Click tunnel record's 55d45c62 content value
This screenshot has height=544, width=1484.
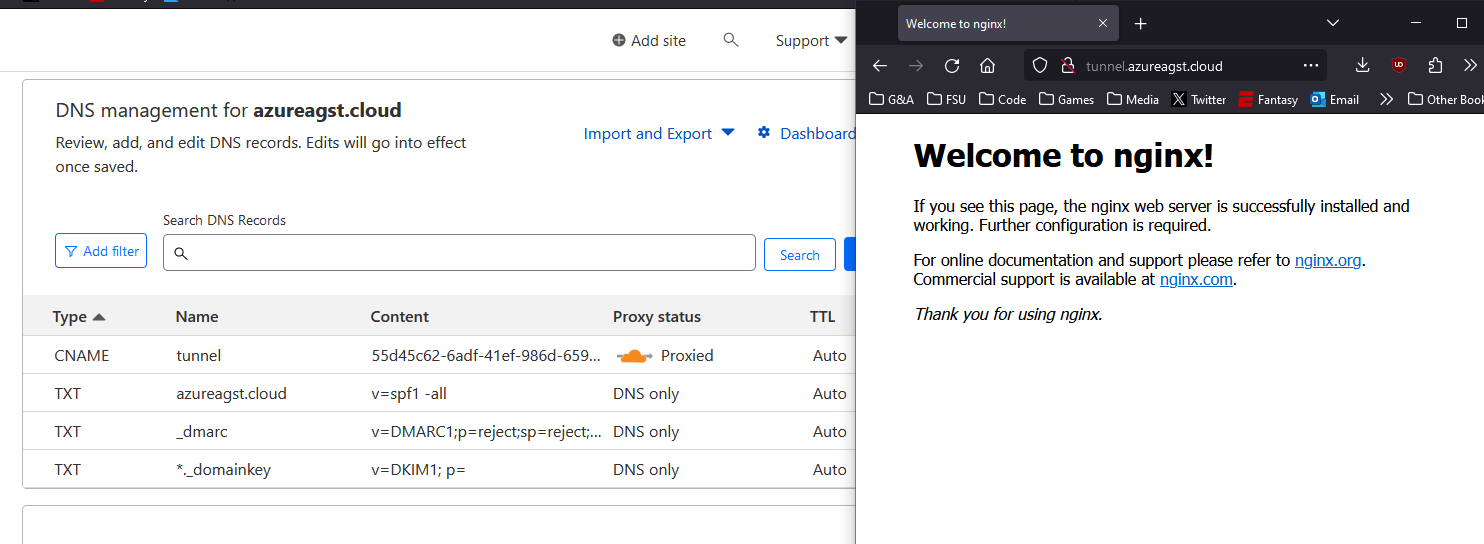point(486,356)
